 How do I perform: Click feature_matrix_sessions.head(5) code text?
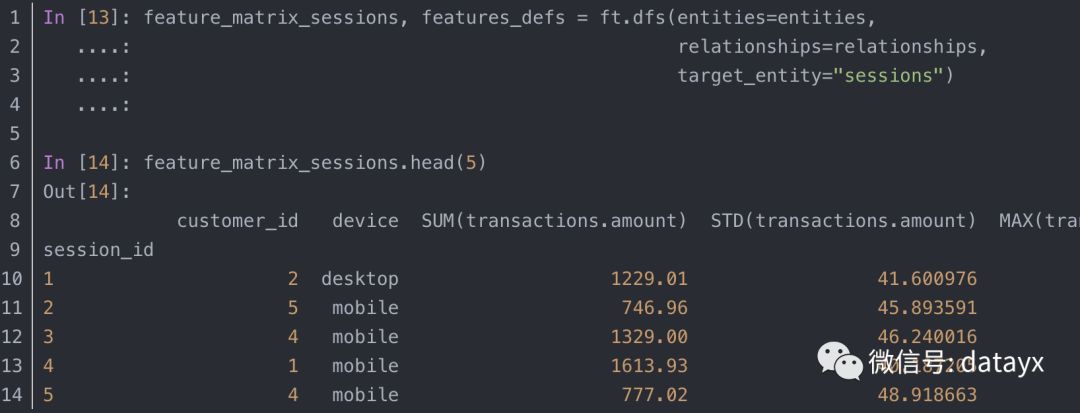[315, 162]
